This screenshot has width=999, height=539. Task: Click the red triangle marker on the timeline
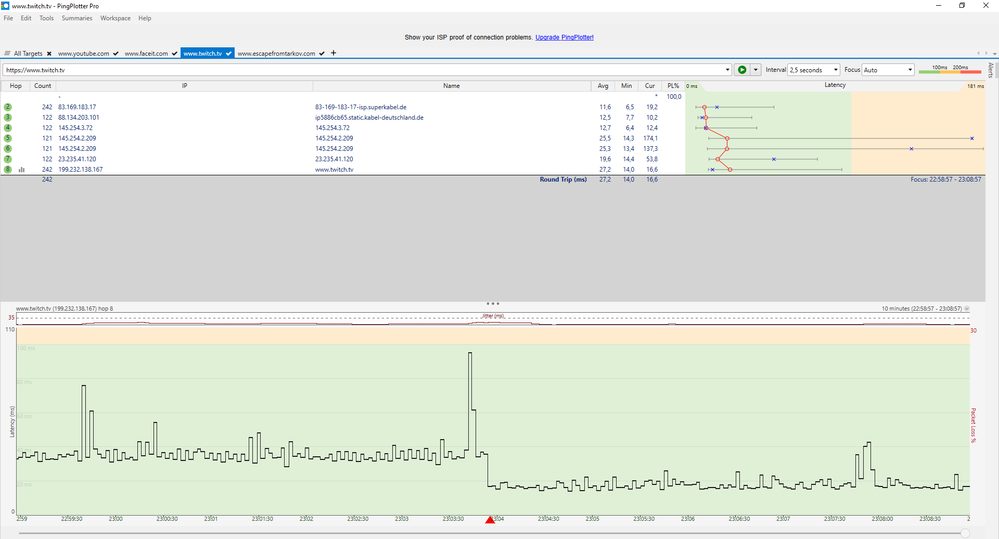(x=489, y=520)
